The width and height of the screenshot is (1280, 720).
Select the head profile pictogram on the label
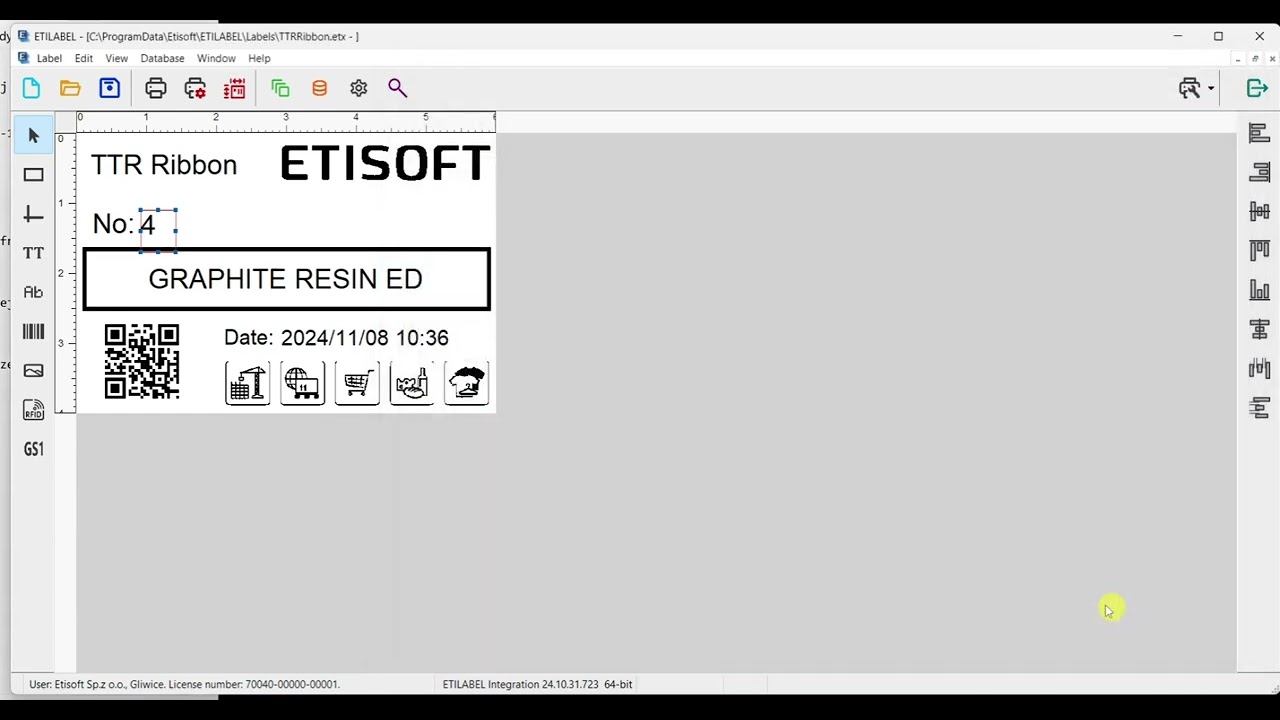tap(467, 383)
